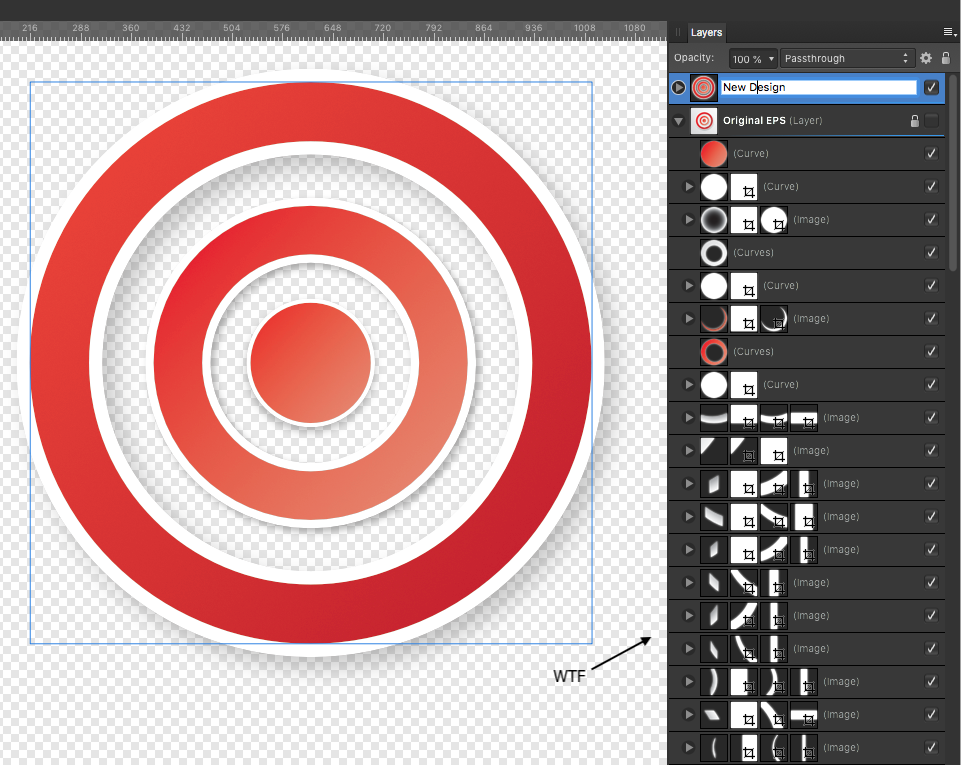Uncheck visibility of white-ring (Curves) layer
This screenshot has height=765, width=961.
(x=932, y=253)
